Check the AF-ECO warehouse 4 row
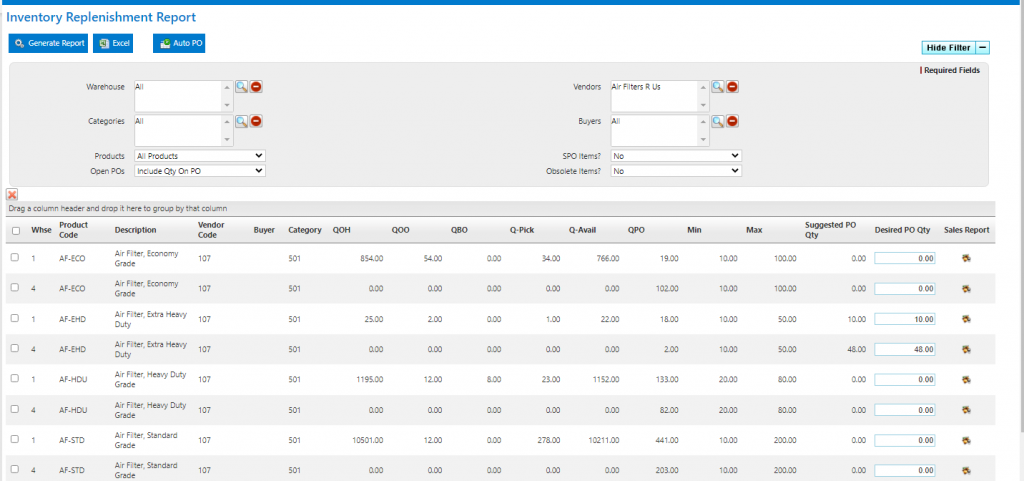Viewport: 1024px width, 481px height. 15,288
